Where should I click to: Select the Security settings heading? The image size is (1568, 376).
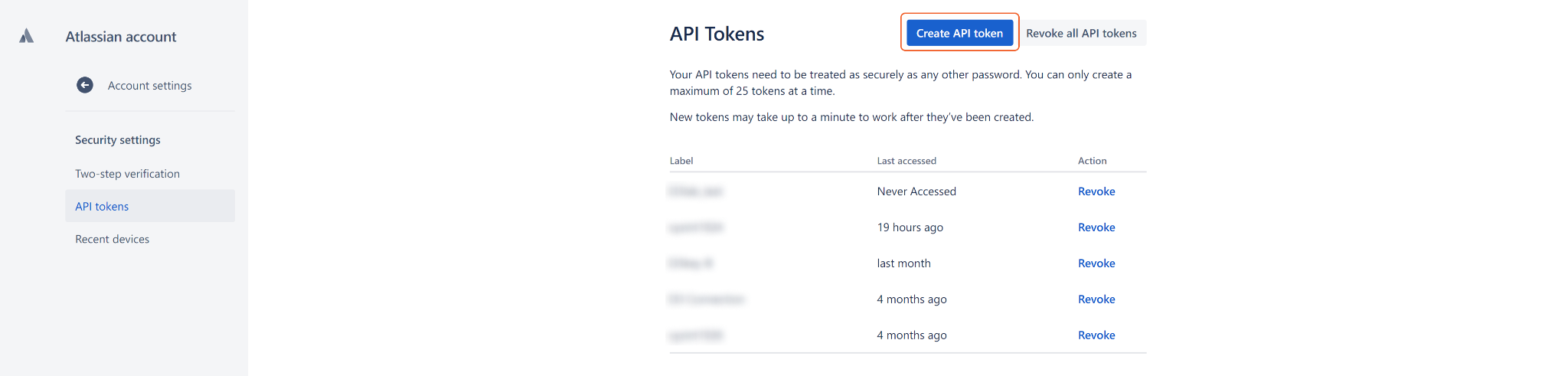pos(118,140)
